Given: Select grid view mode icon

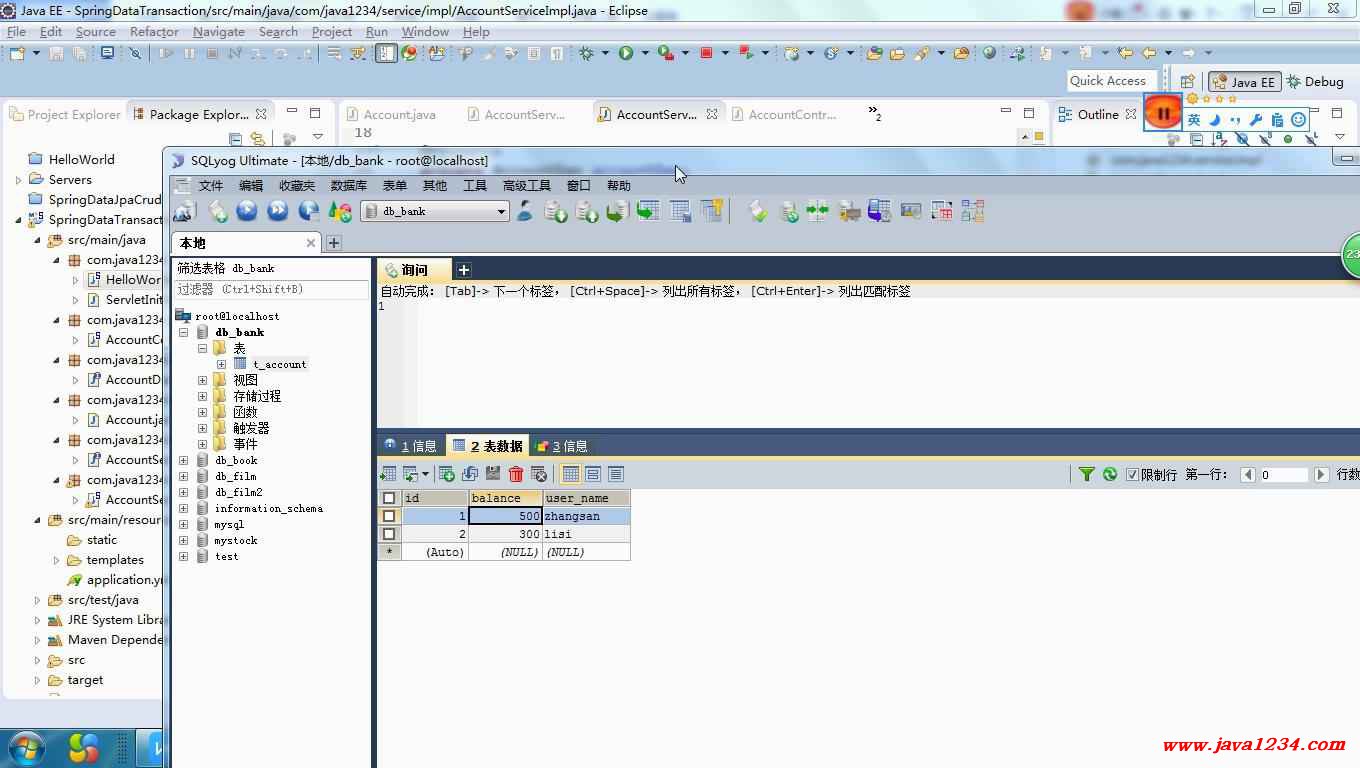Looking at the screenshot, I should click(x=570, y=474).
